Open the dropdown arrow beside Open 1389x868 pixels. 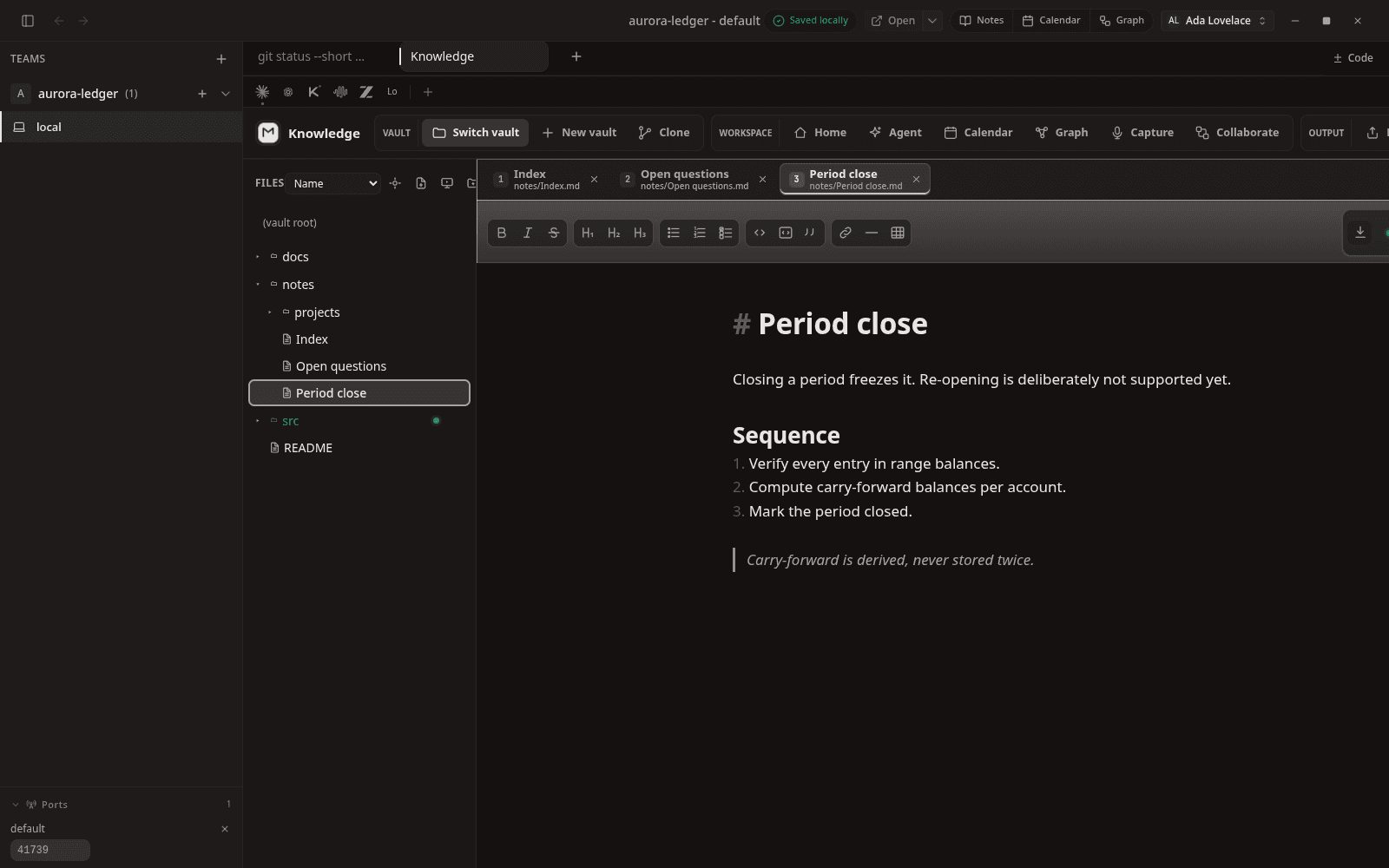tap(932, 21)
